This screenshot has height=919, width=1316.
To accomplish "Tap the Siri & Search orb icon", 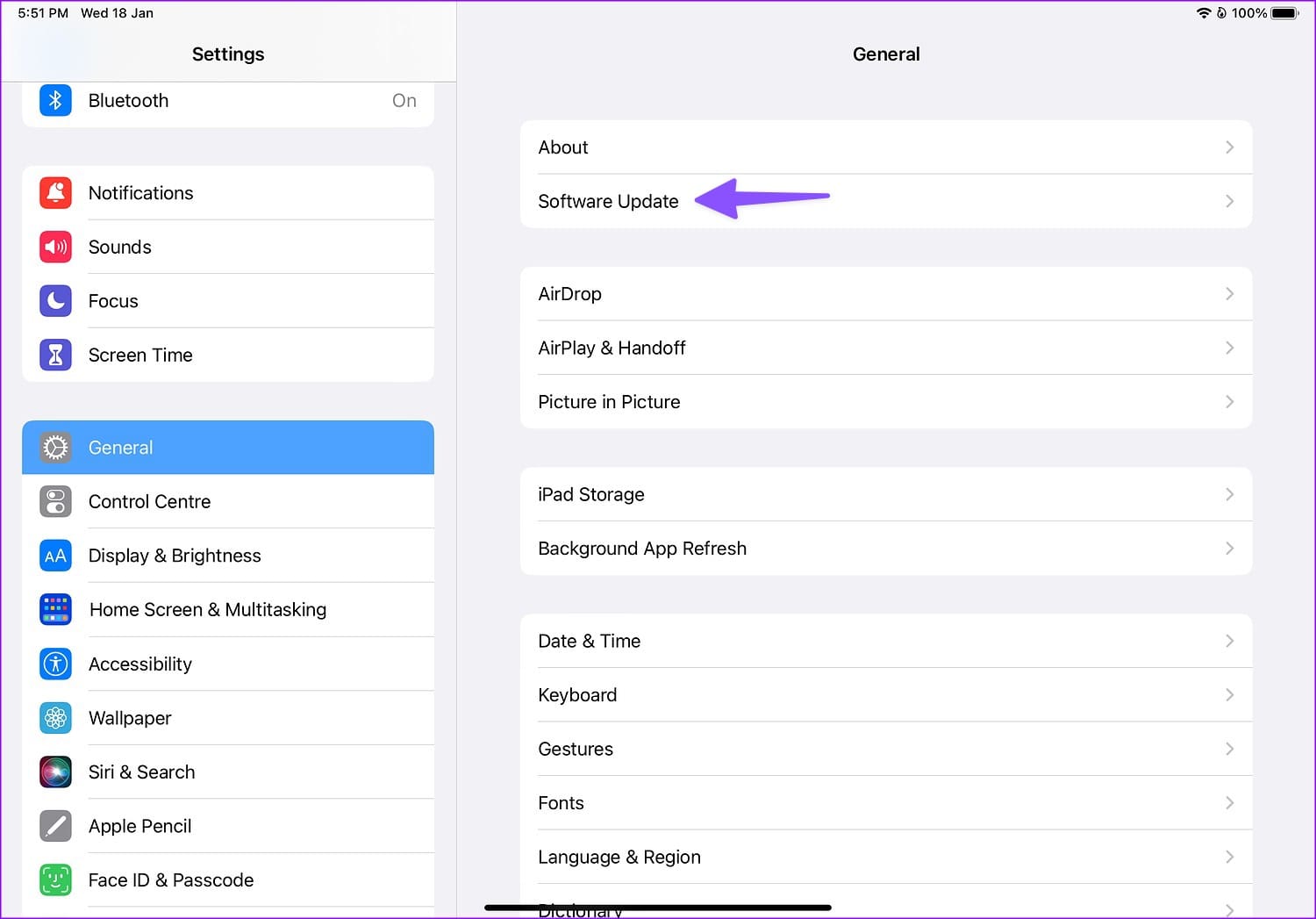I will point(55,772).
